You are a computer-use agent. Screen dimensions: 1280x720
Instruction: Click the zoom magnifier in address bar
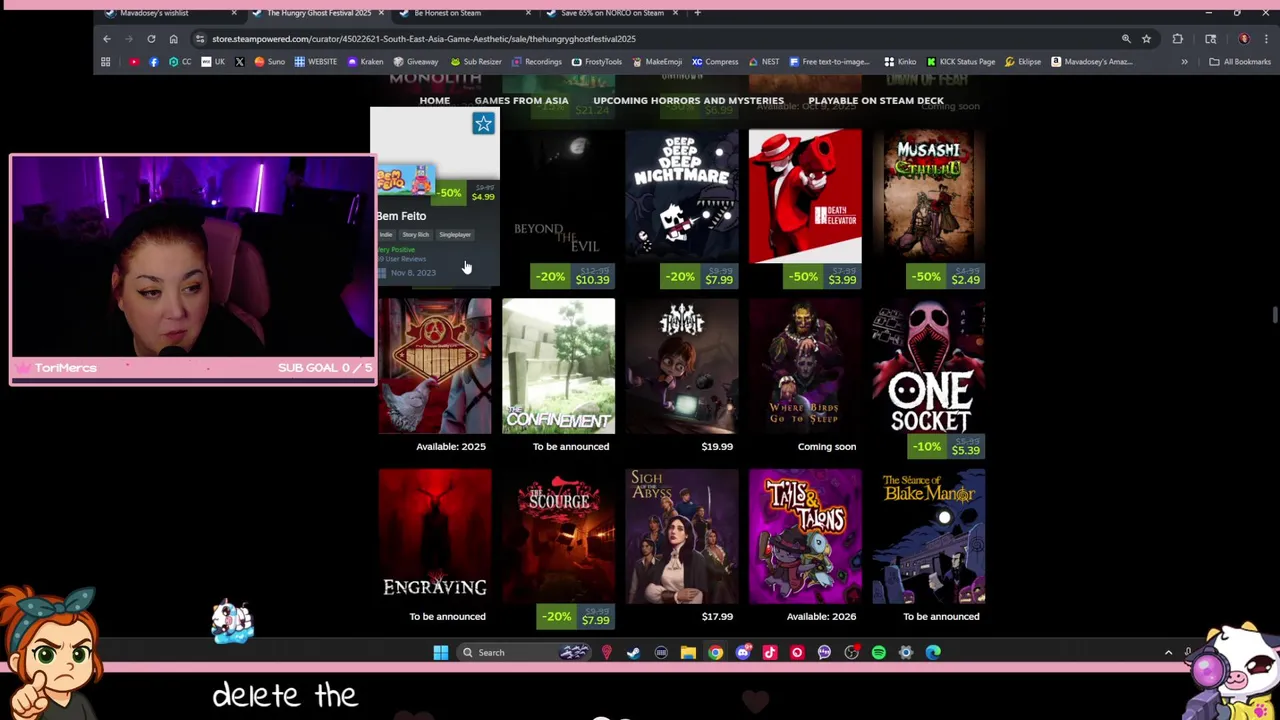pyautogui.click(x=1126, y=39)
